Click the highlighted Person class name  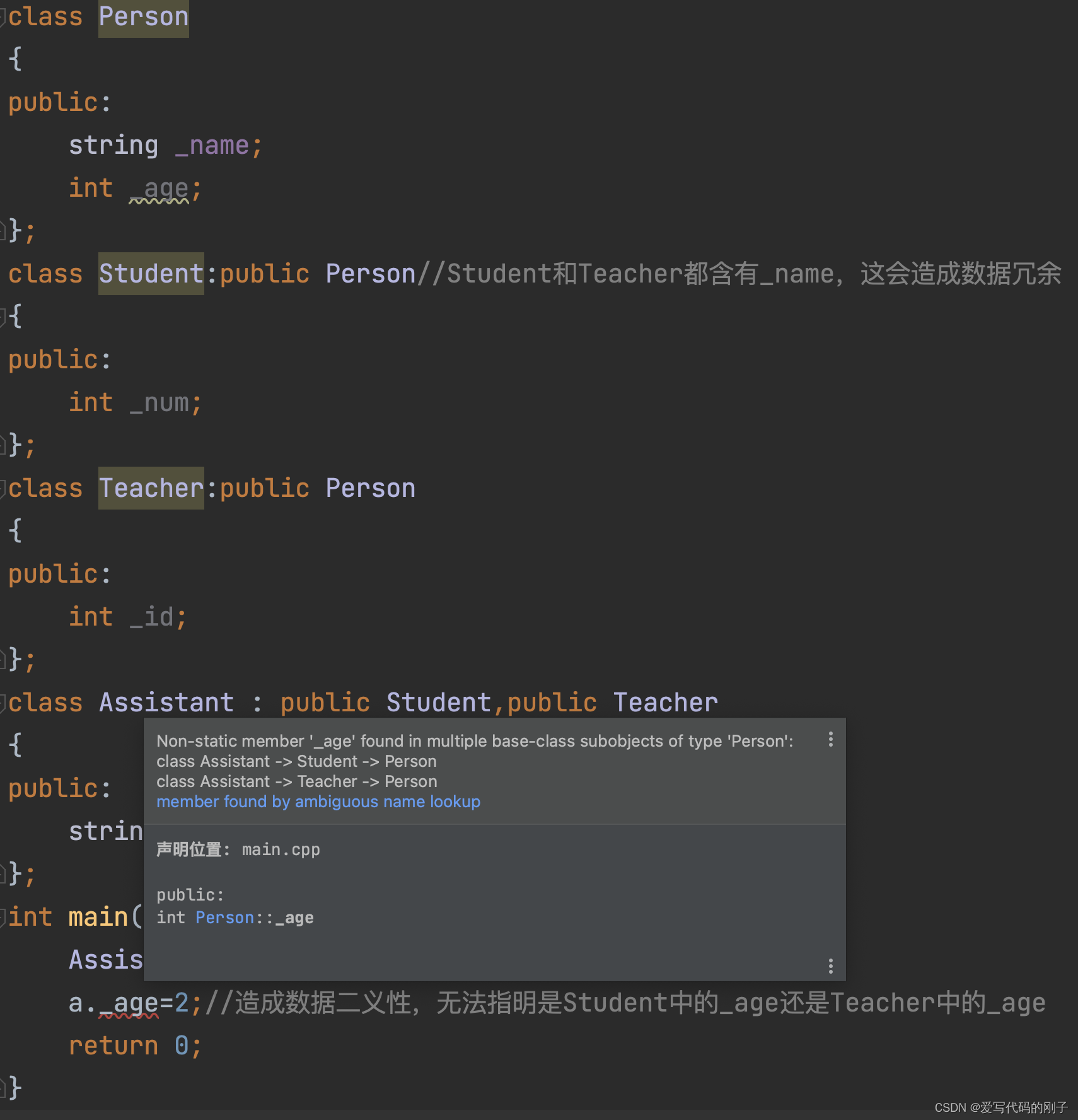tap(144, 17)
